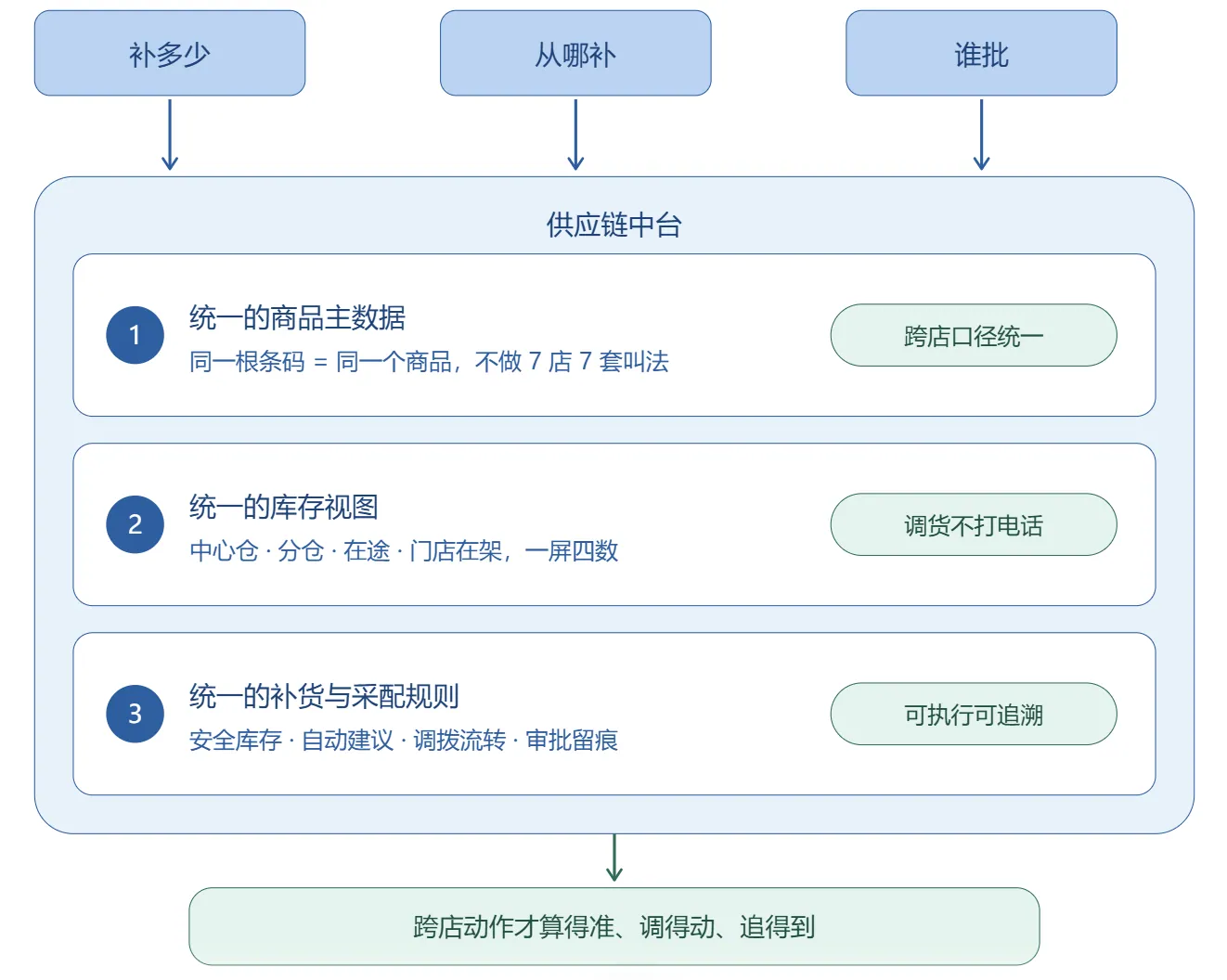Click the number 3 circle badge
Viewport: 1227px width, 980px height.
pyautogui.click(x=135, y=714)
